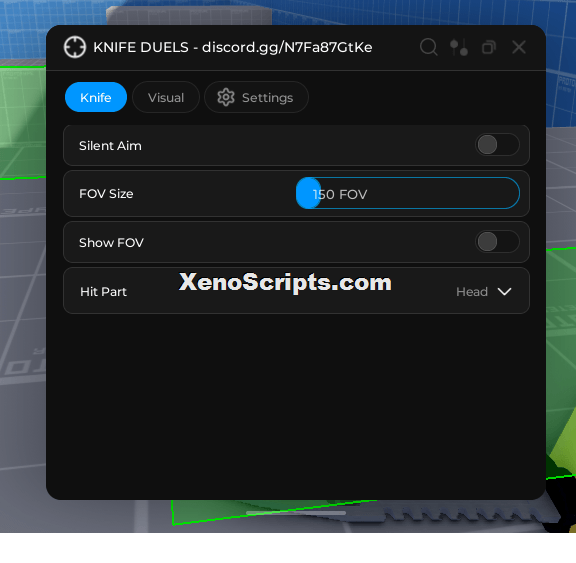
Task: Click the Hit Part label
Action: click(103, 292)
